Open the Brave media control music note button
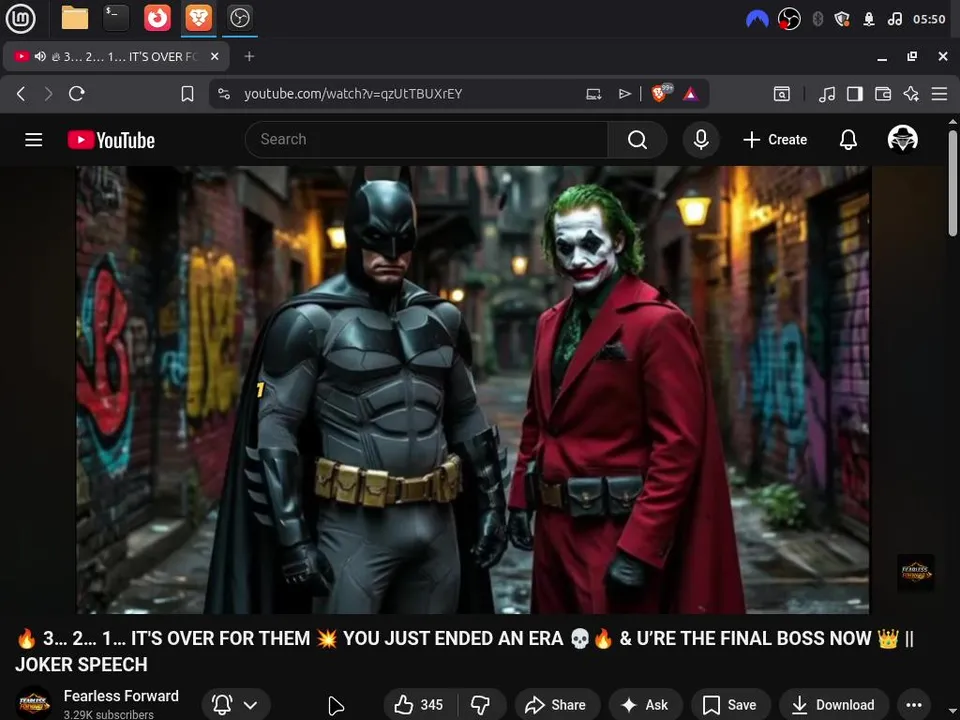This screenshot has width=960, height=720. 827,94
